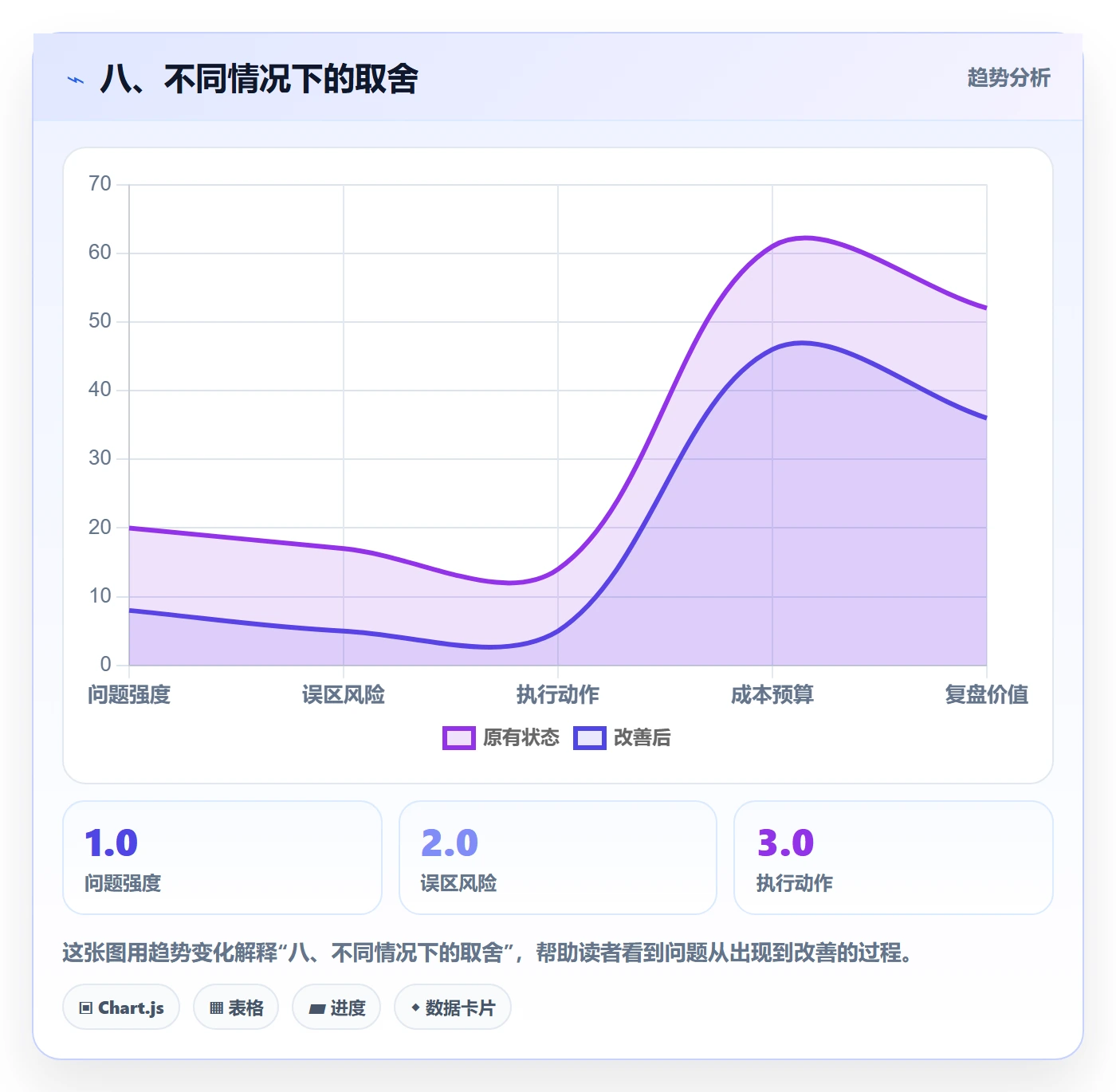Select the 进度 tag
The image size is (1116, 1092).
click(x=336, y=1008)
